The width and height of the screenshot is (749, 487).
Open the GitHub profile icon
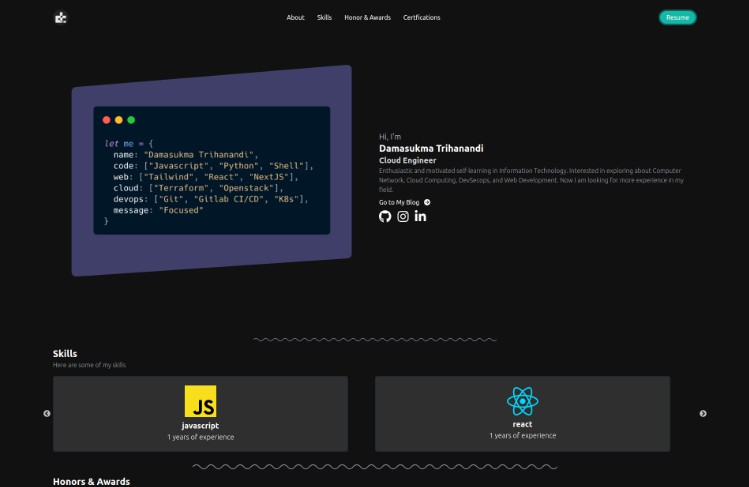(x=385, y=216)
